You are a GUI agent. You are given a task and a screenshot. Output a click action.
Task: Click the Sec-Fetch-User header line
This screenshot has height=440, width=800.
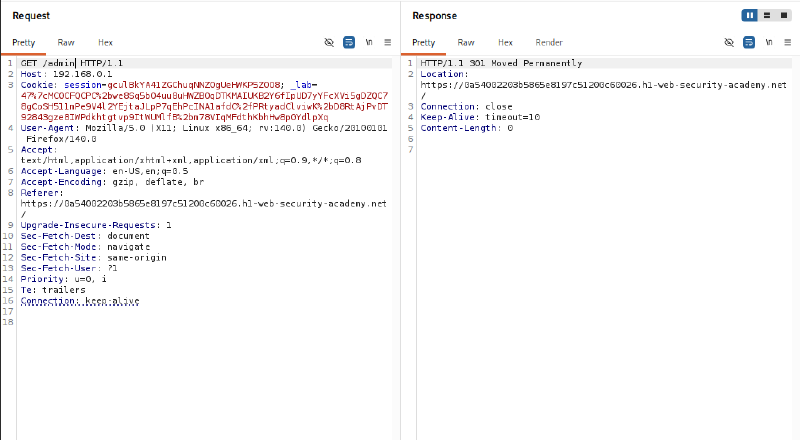pyautogui.click(x=69, y=268)
